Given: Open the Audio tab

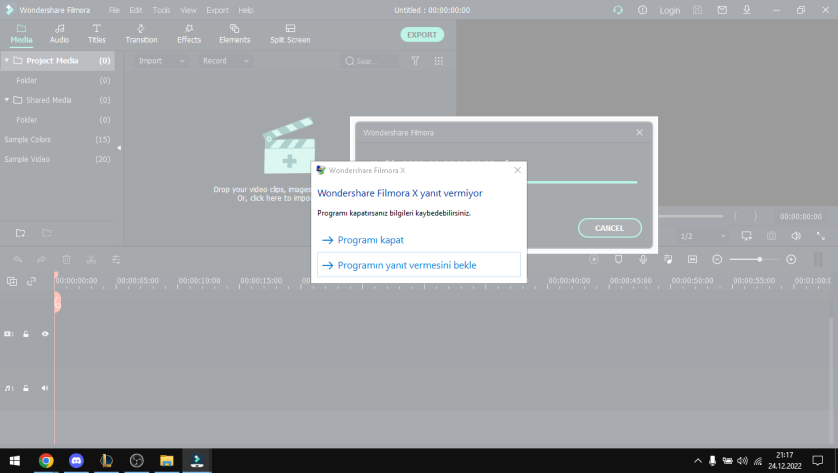Looking at the screenshot, I should (59, 34).
